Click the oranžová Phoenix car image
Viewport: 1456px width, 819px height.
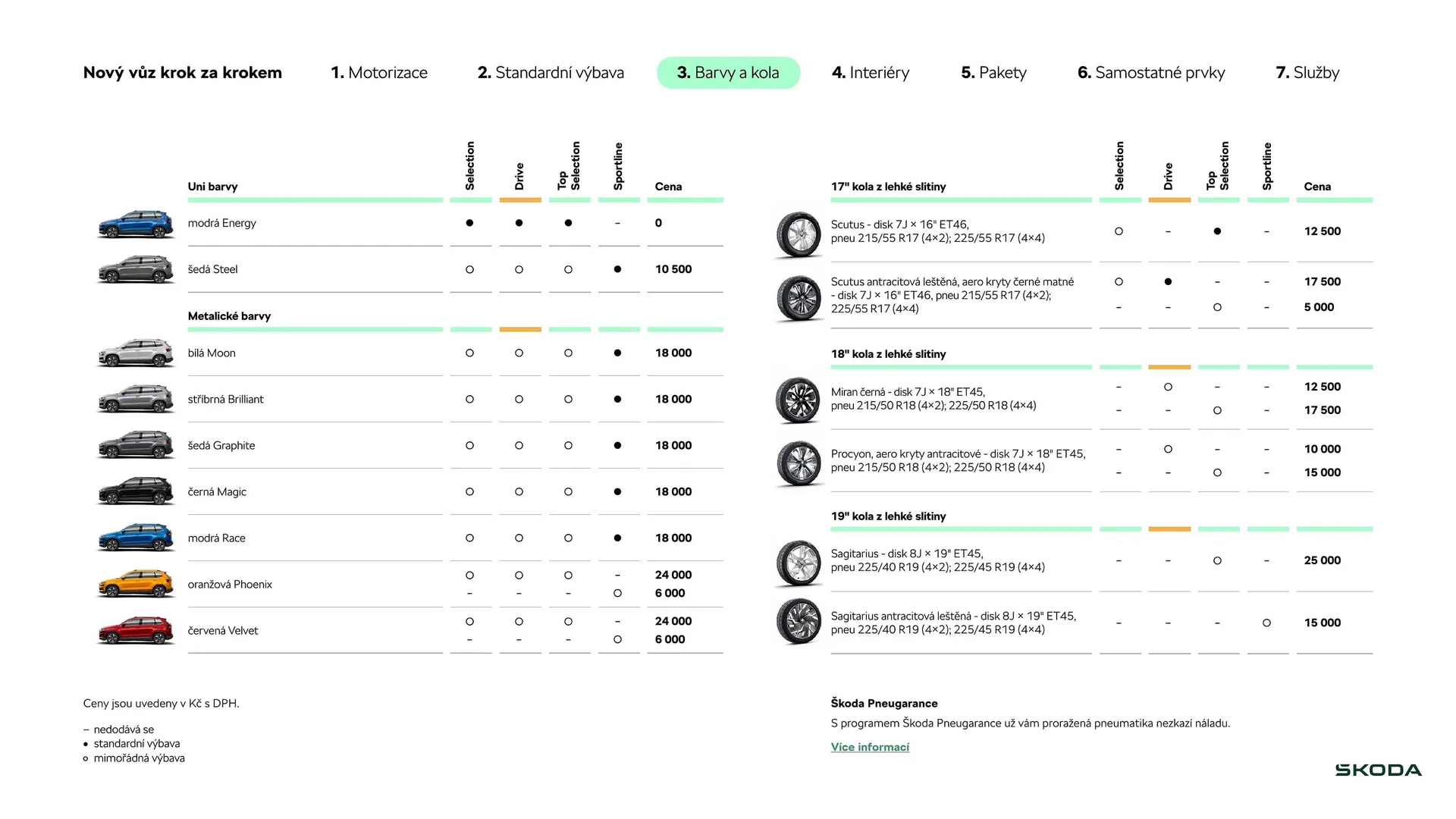[x=136, y=585]
